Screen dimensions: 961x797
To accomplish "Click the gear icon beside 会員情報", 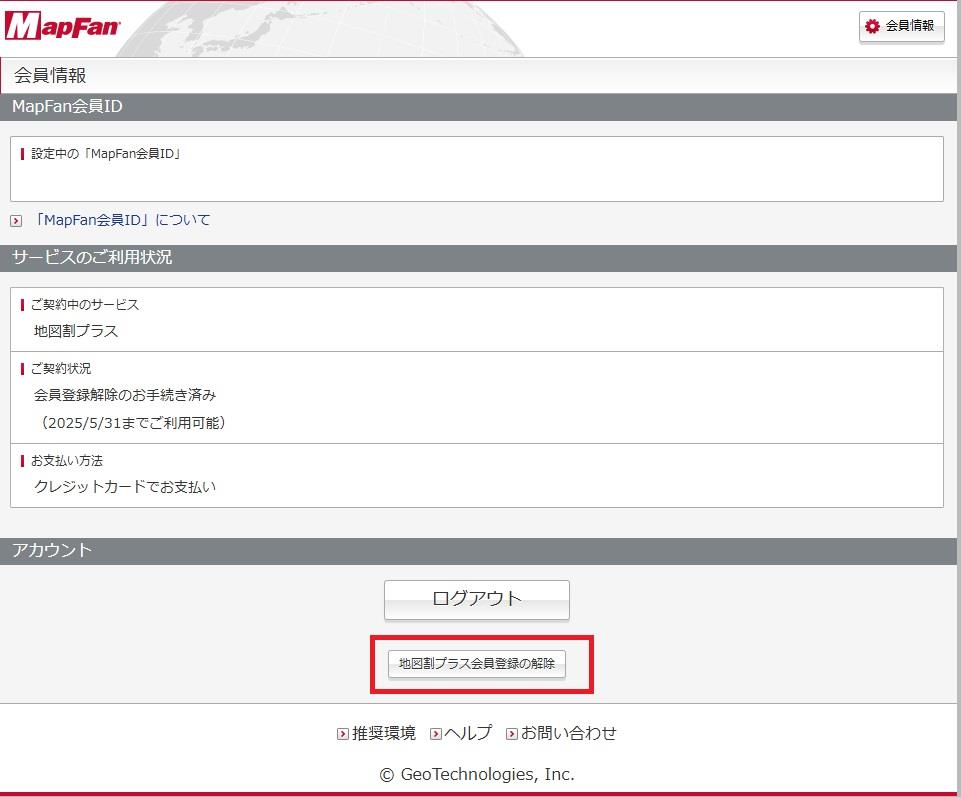I will [872, 26].
